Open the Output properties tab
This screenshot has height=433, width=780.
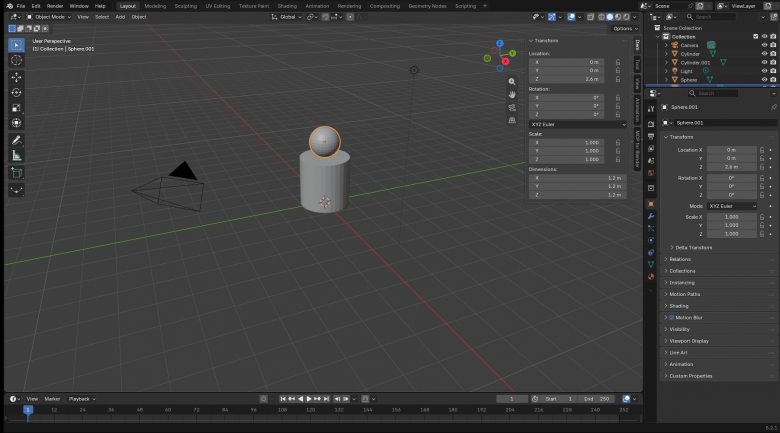coord(651,136)
